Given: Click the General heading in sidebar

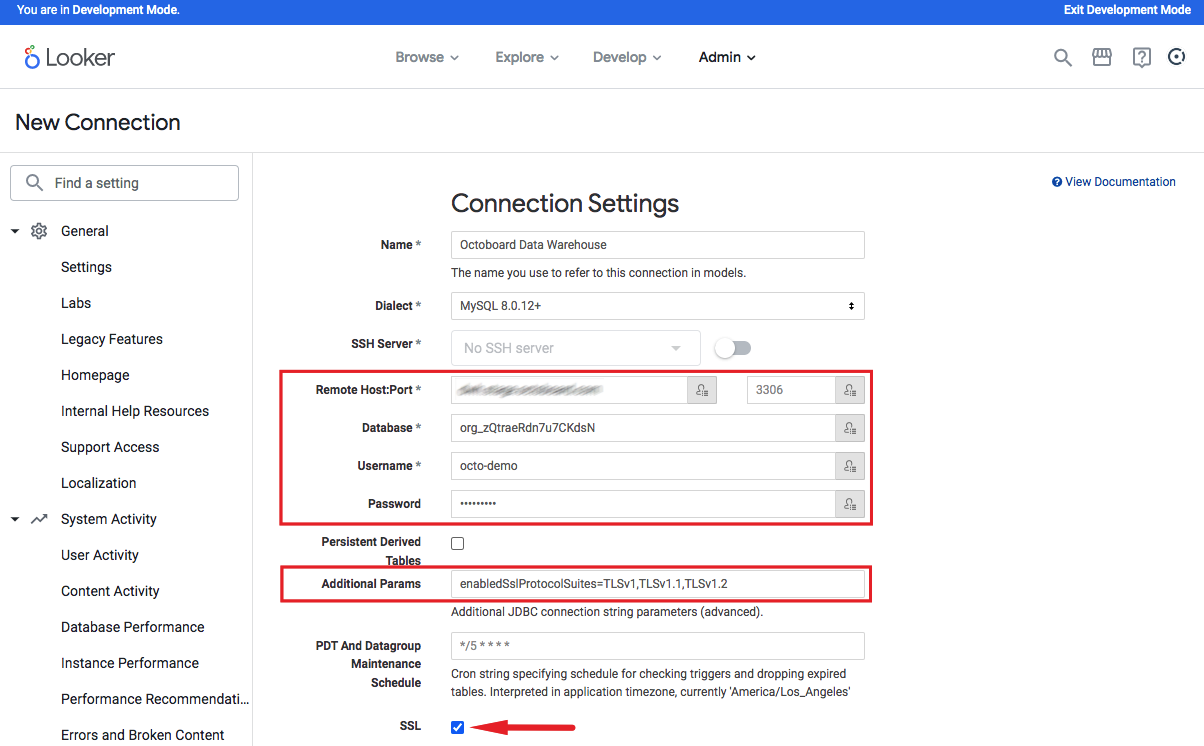Looking at the screenshot, I should coord(85,231).
